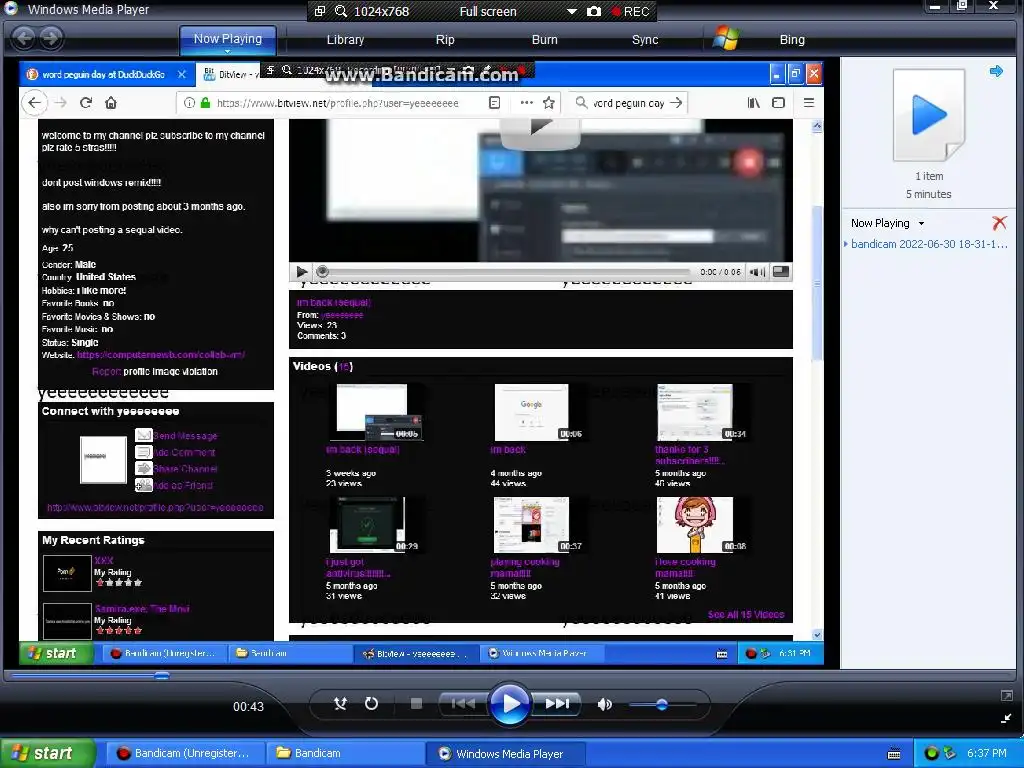
Task: Skip to the next track
Action: tap(557, 703)
